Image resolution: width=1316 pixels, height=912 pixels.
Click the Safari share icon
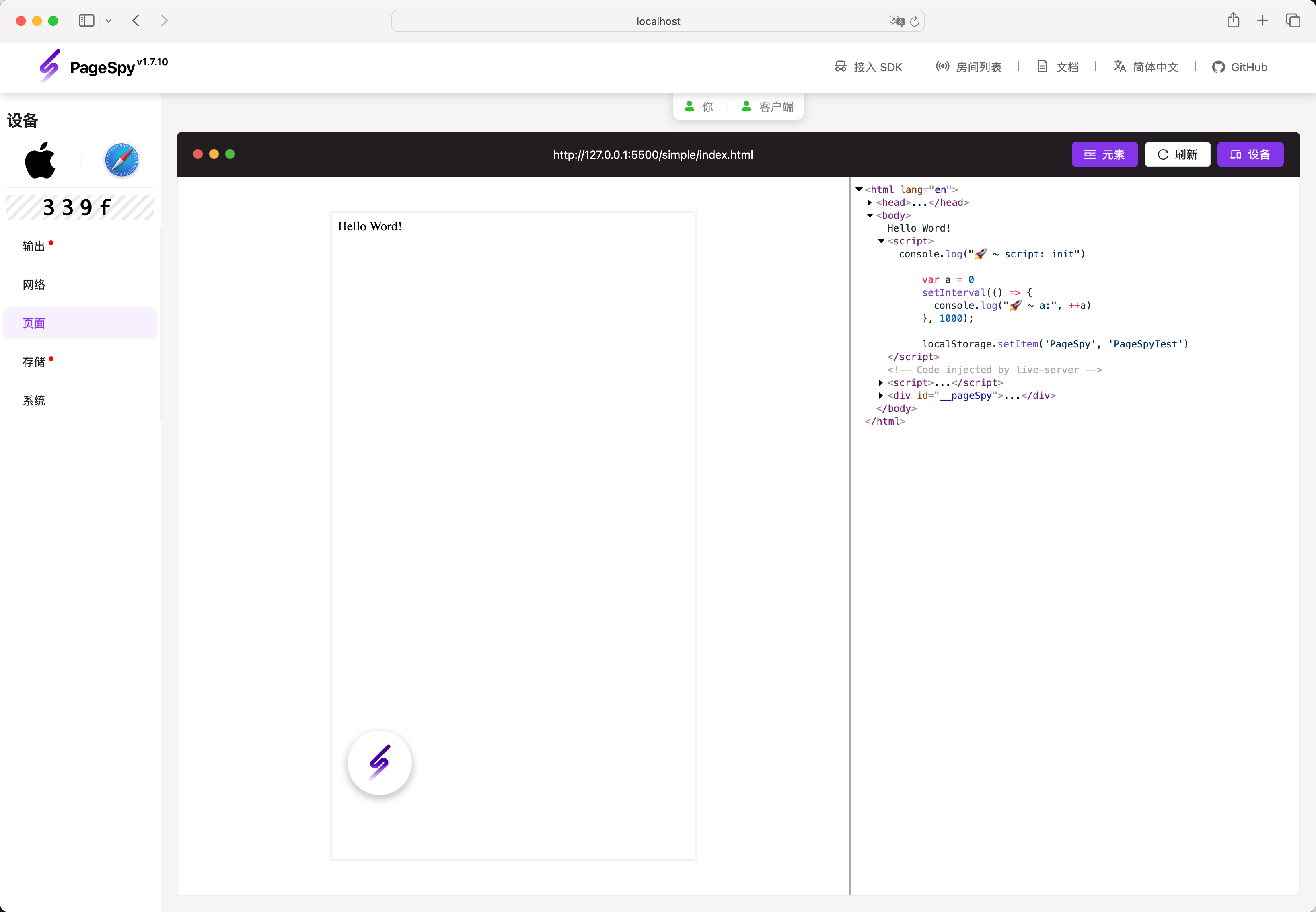coord(1233,20)
